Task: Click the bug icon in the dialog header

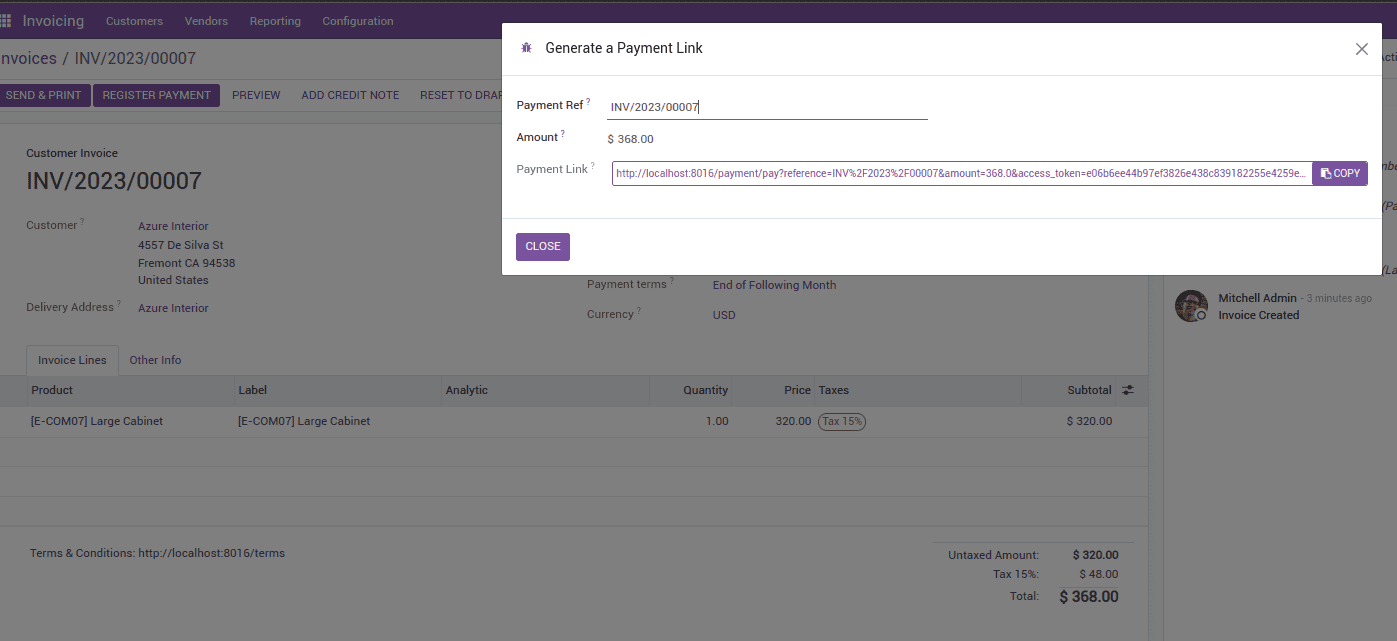Action: [525, 47]
